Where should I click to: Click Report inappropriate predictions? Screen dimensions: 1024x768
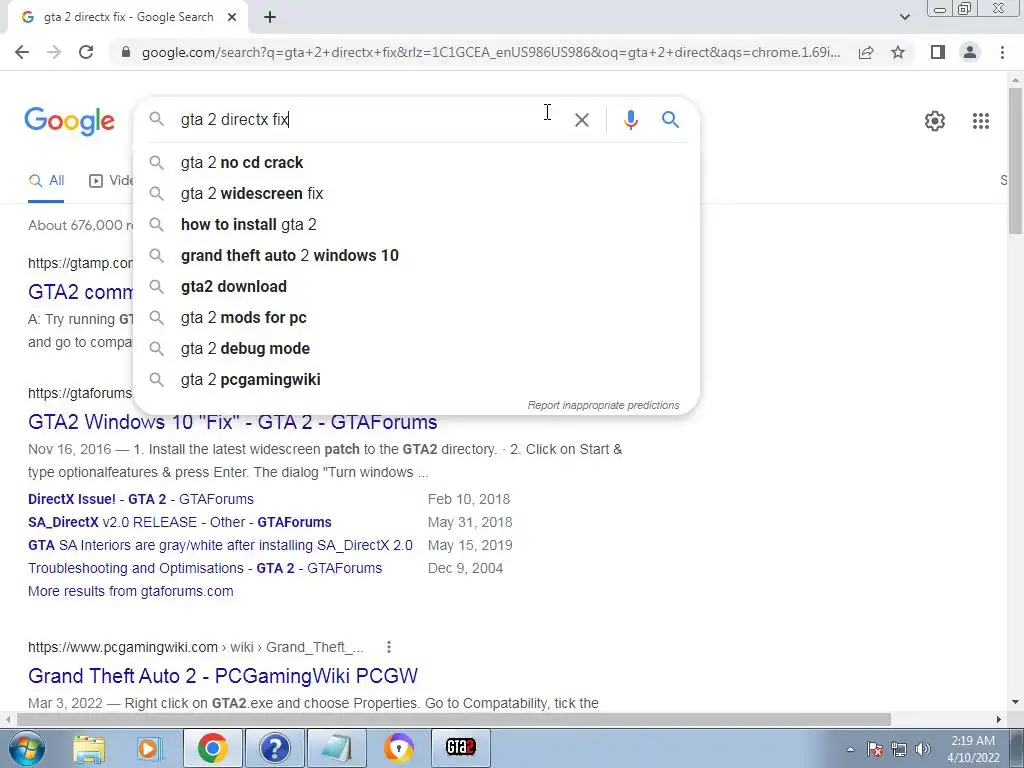[603, 405]
